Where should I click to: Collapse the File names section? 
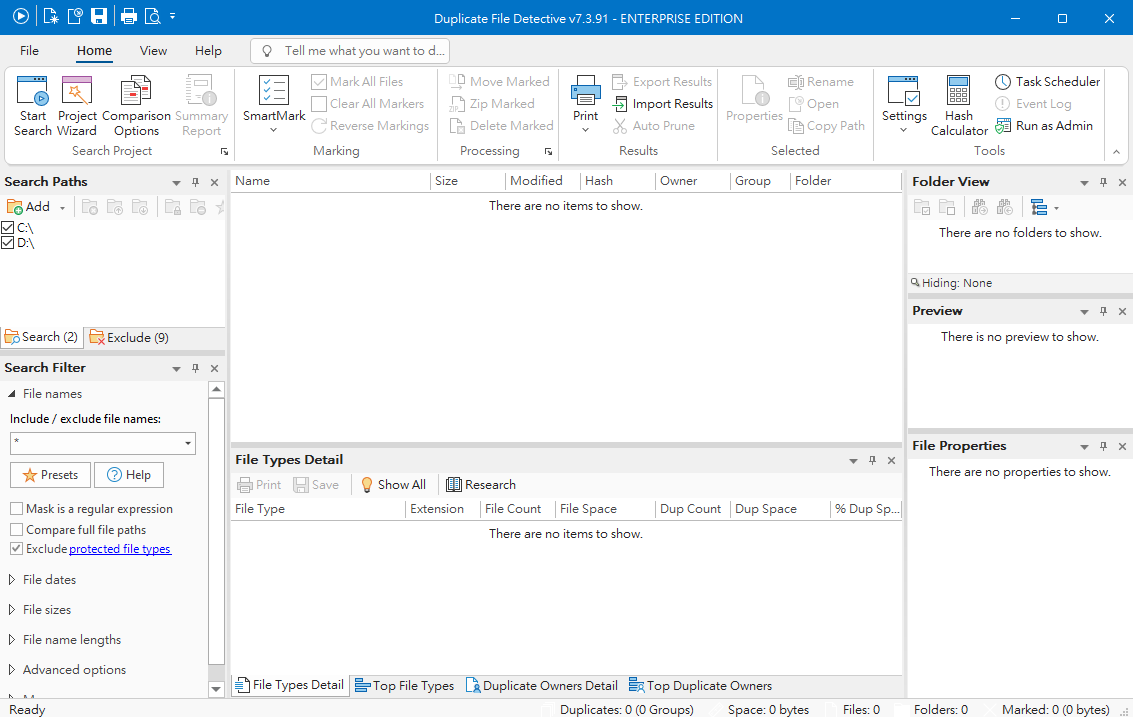pyautogui.click(x=12, y=394)
